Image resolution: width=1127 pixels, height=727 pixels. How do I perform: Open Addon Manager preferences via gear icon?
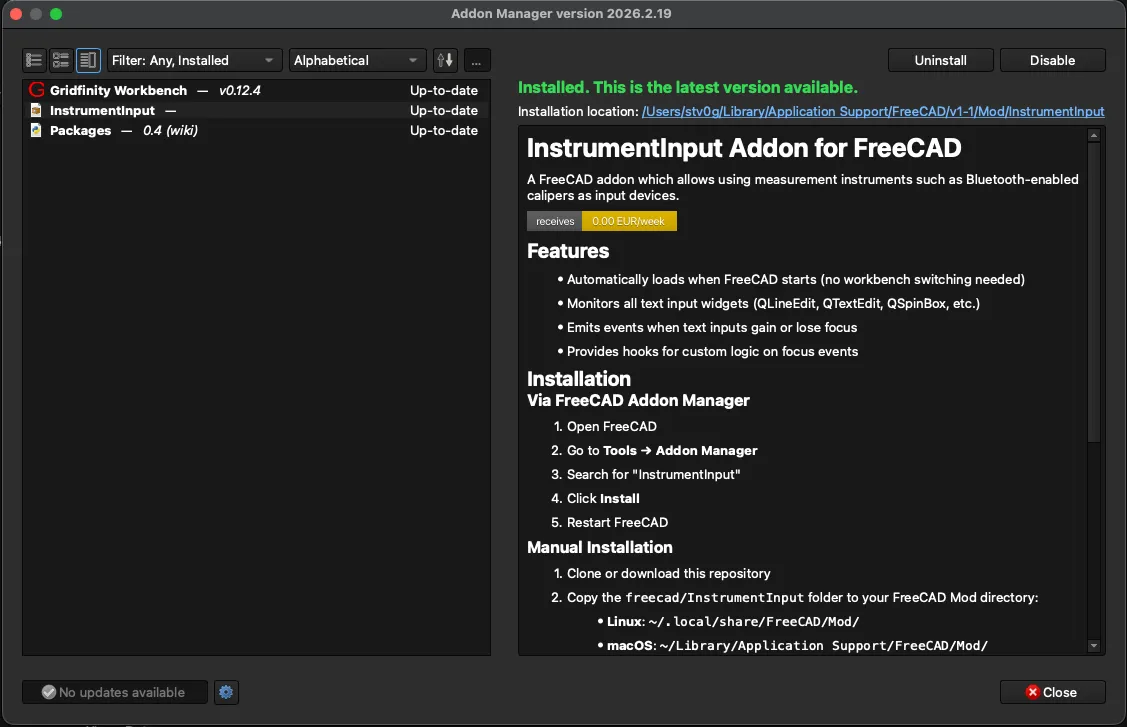[x=226, y=692]
